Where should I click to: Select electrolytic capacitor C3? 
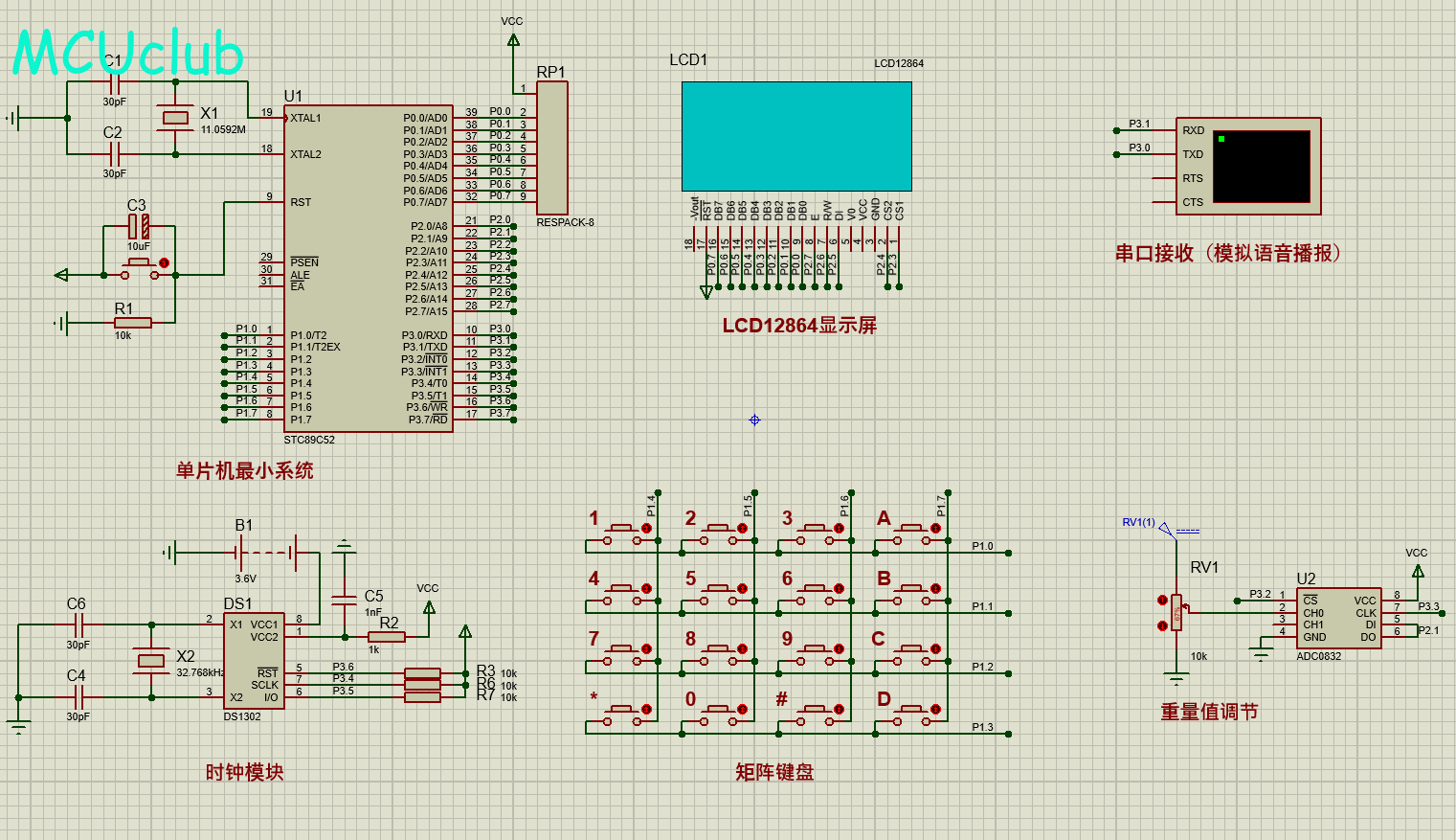(x=139, y=226)
